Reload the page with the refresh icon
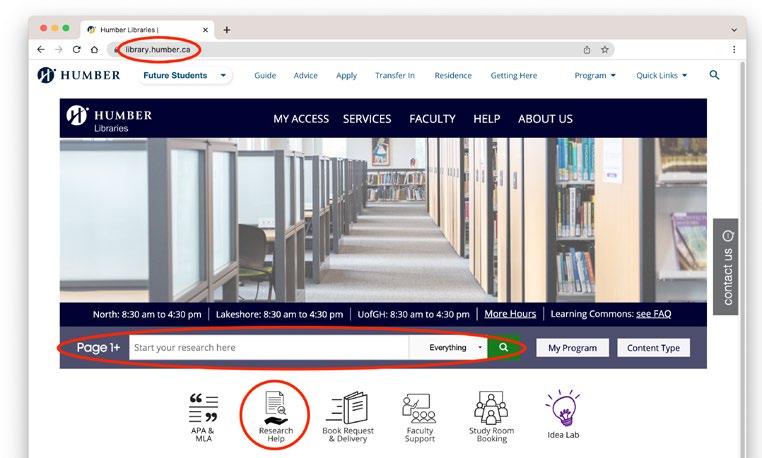Screen dimensions: 762x458 pyautogui.click(x=76, y=50)
